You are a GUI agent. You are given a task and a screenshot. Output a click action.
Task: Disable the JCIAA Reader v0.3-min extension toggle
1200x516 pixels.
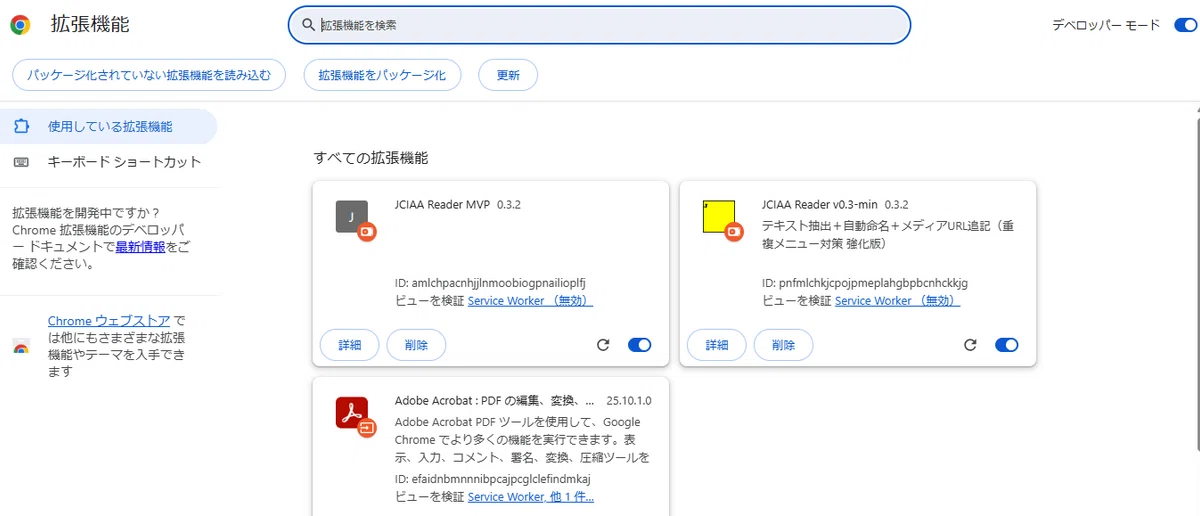1007,345
